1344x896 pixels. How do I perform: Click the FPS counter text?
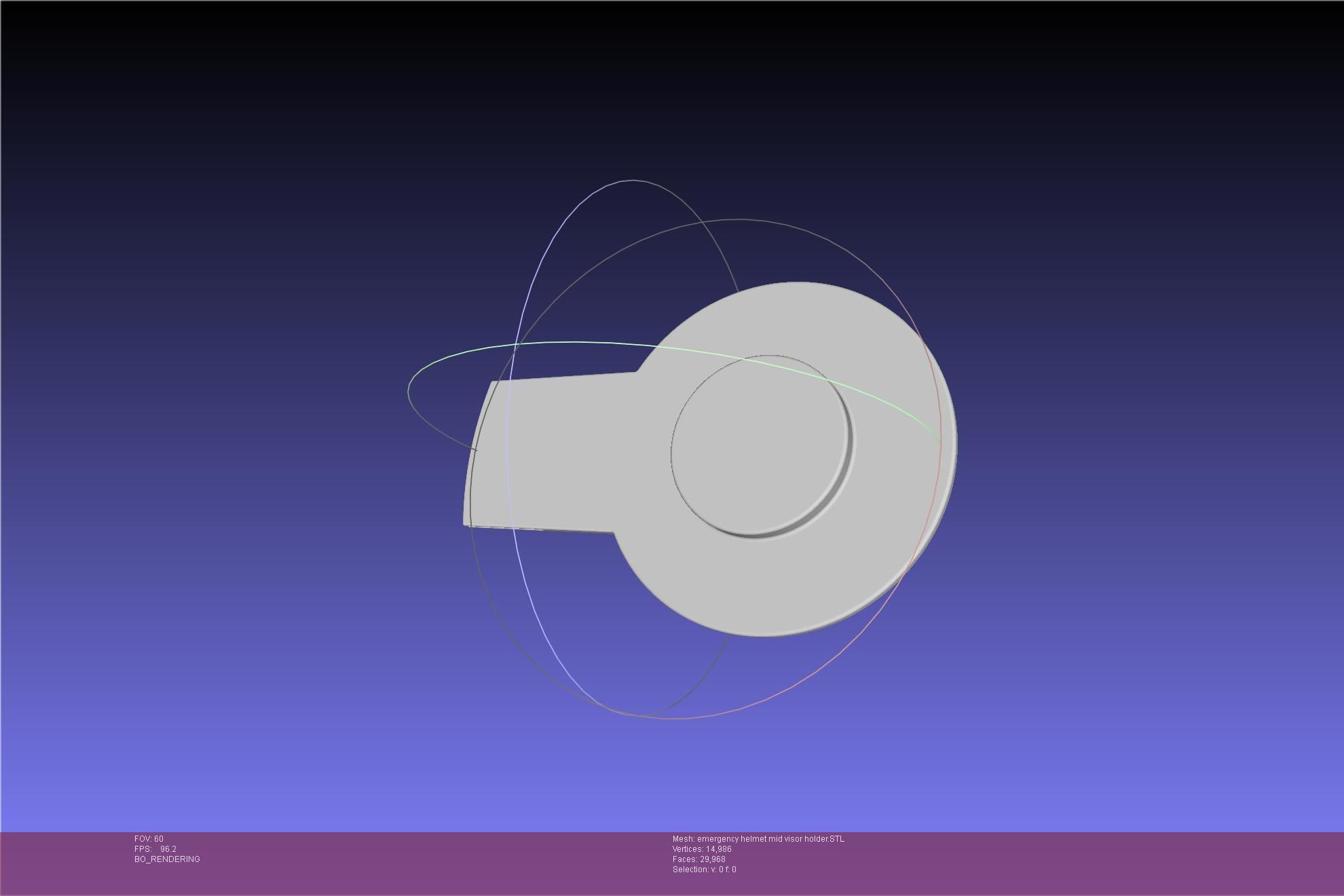155,849
